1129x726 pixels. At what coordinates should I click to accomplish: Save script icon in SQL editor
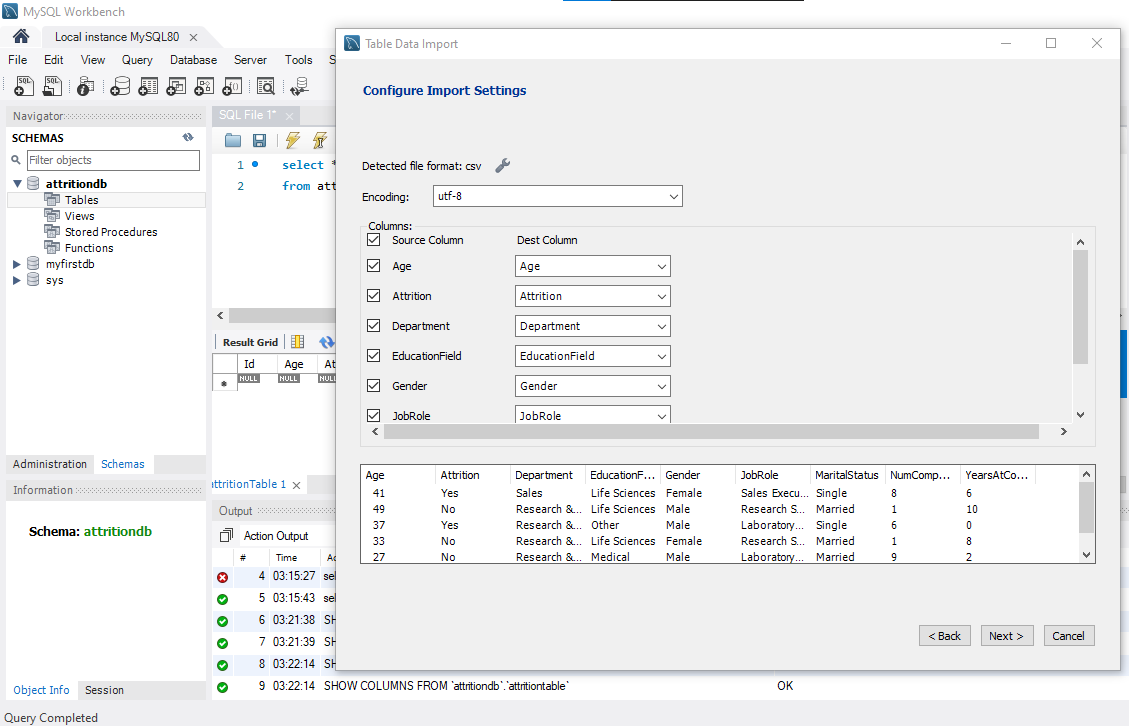[x=259, y=140]
